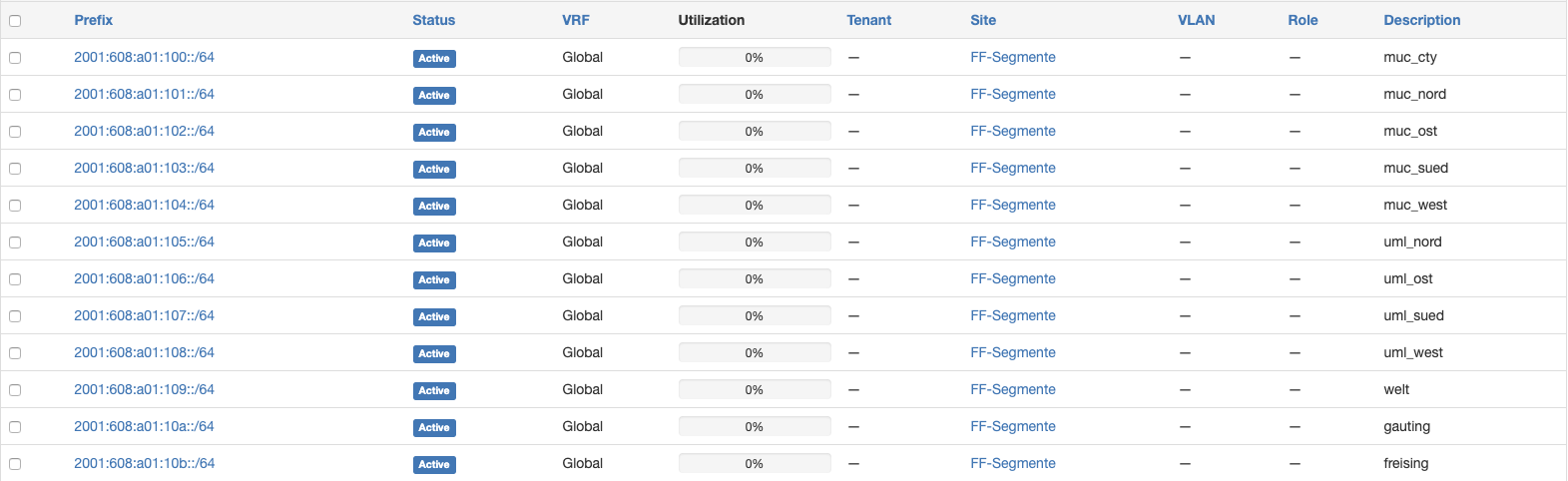The image size is (1568, 481).
Task: Sort by the Description column header
Action: (1421, 20)
